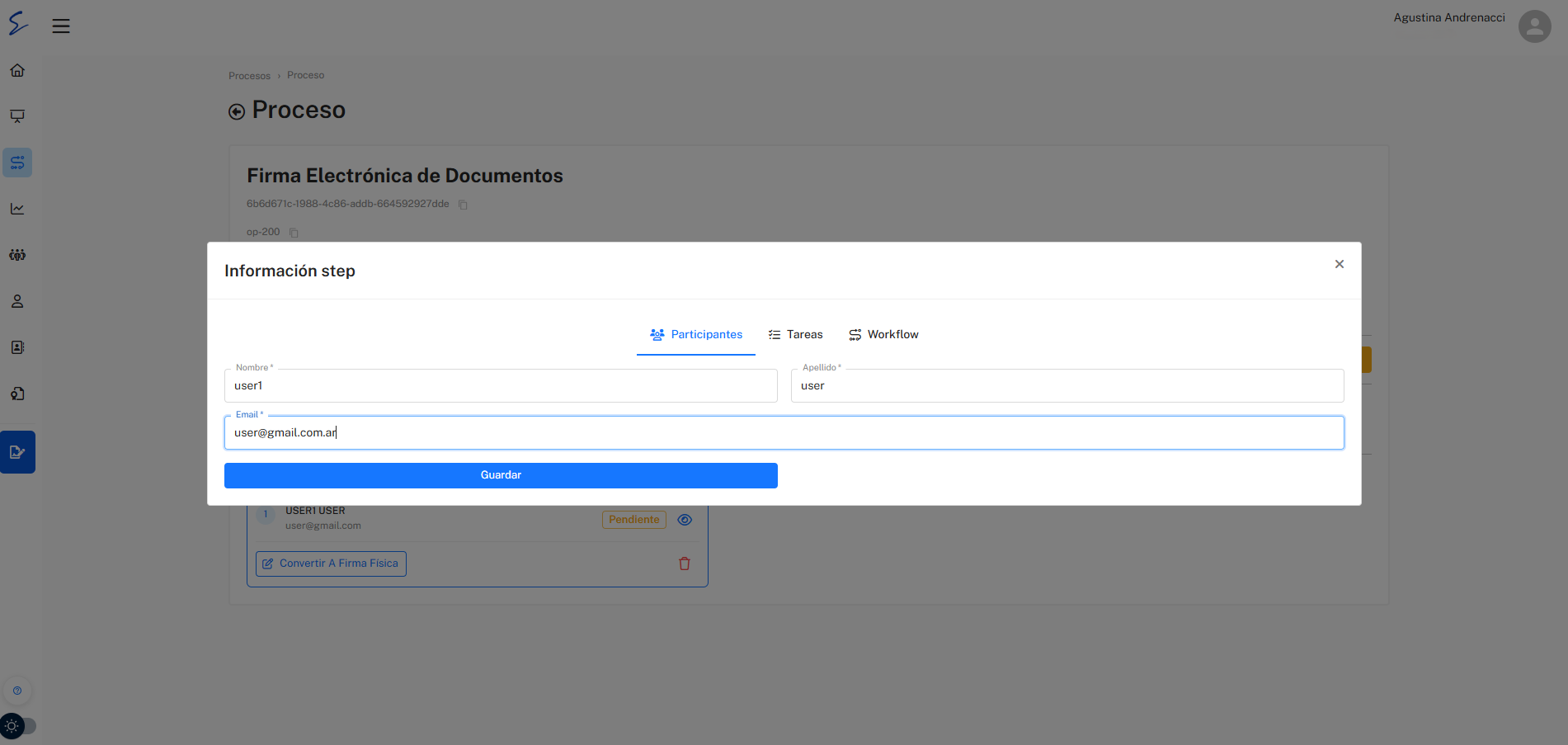Open the document history sidebar icon
This screenshot has width=1568, height=745.
click(x=17, y=394)
